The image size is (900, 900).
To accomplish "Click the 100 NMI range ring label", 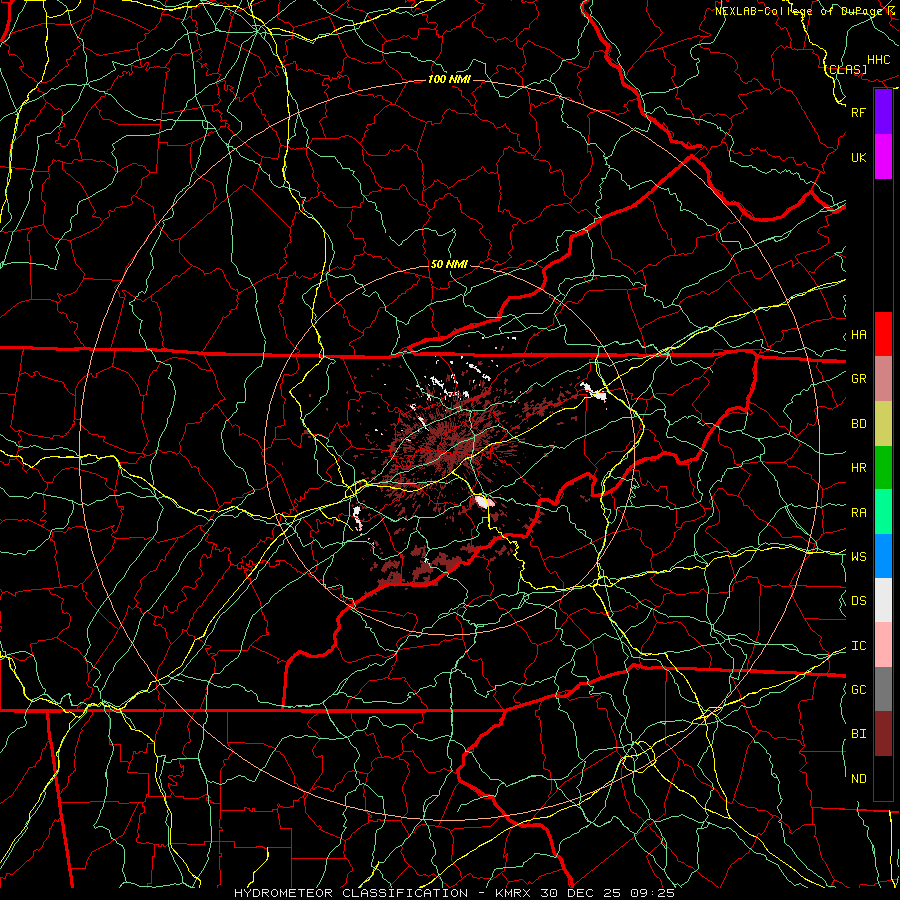I will pos(449,79).
